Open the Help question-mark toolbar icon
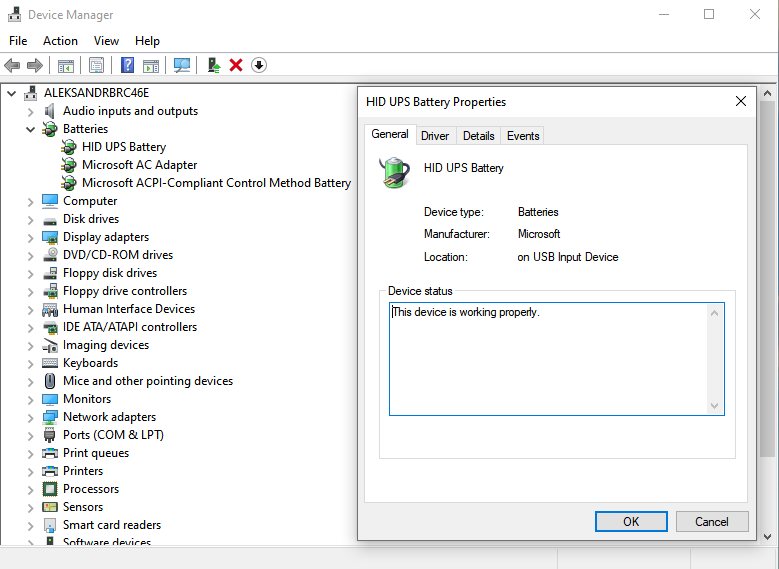The width and height of the screenshot is (779, 569). (x=128, y=65)
